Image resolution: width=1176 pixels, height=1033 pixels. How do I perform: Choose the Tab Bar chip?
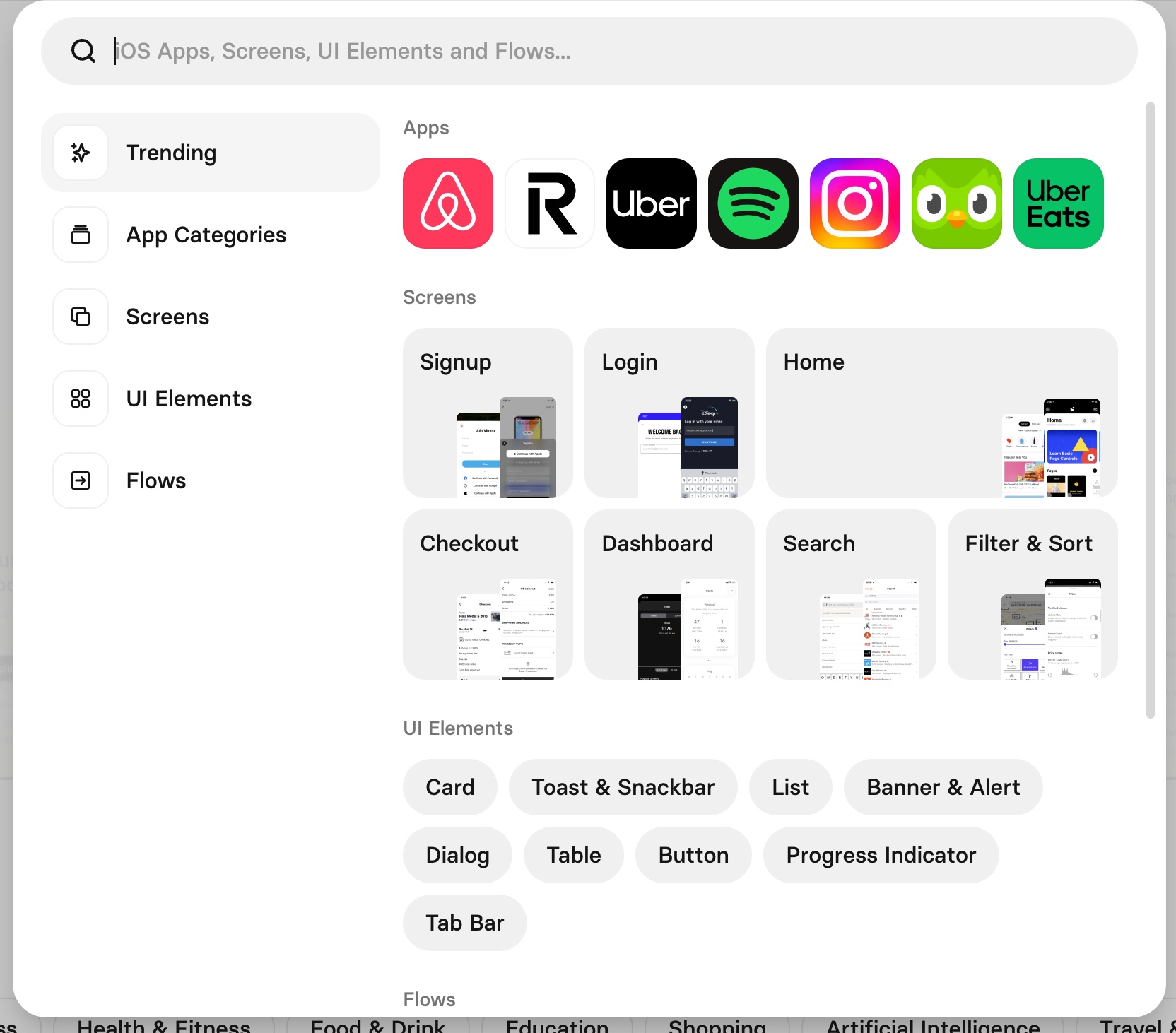point(465,923)
